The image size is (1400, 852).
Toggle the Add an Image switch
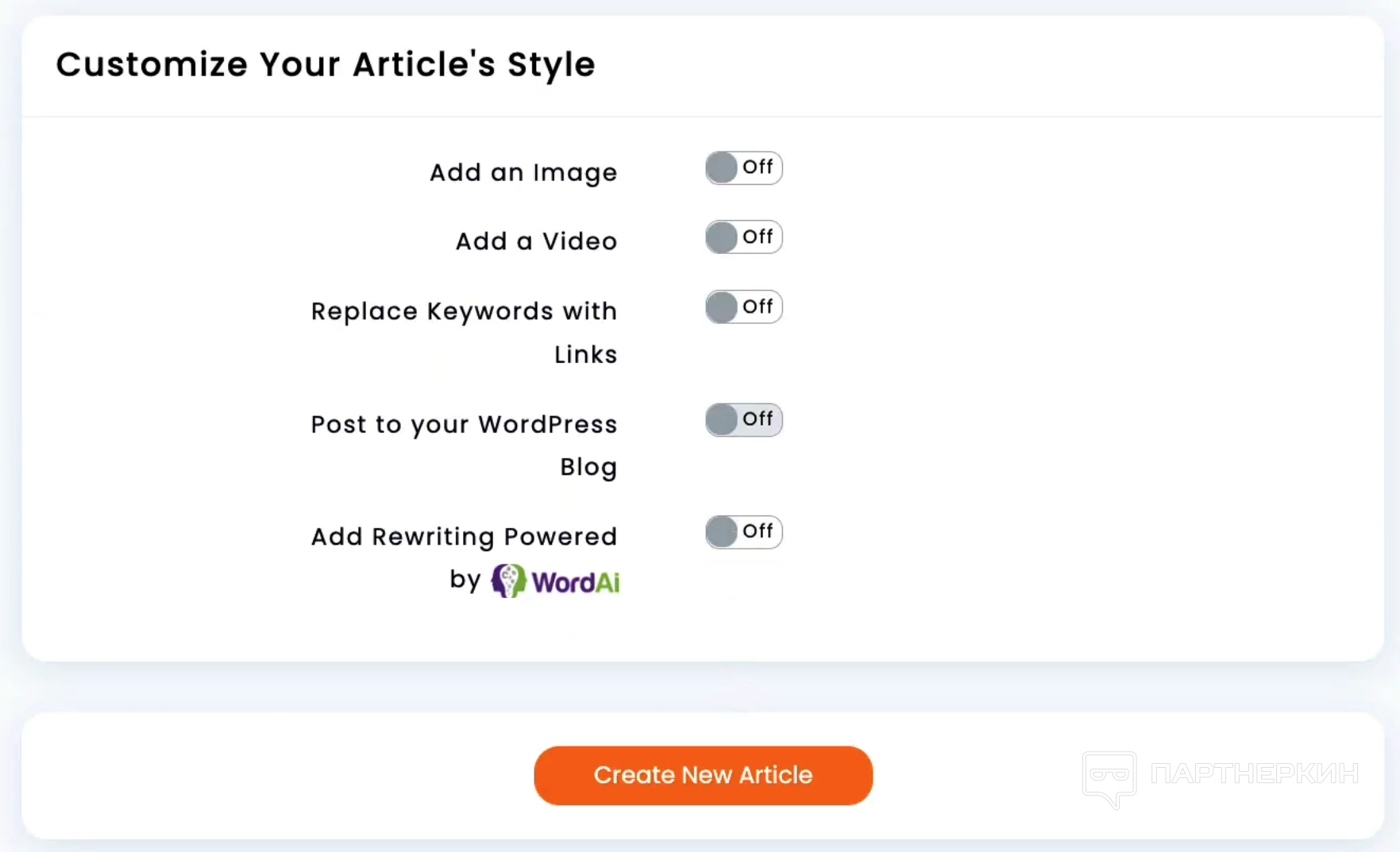tap(743, 168)
